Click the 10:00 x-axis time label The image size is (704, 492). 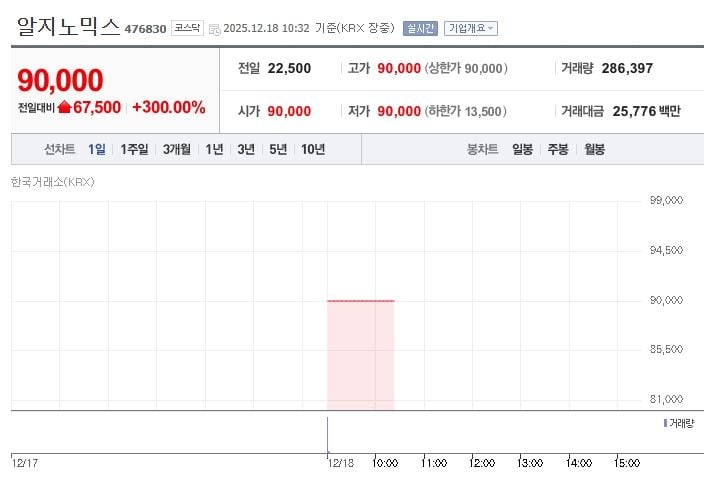click(x=386, y=463)
